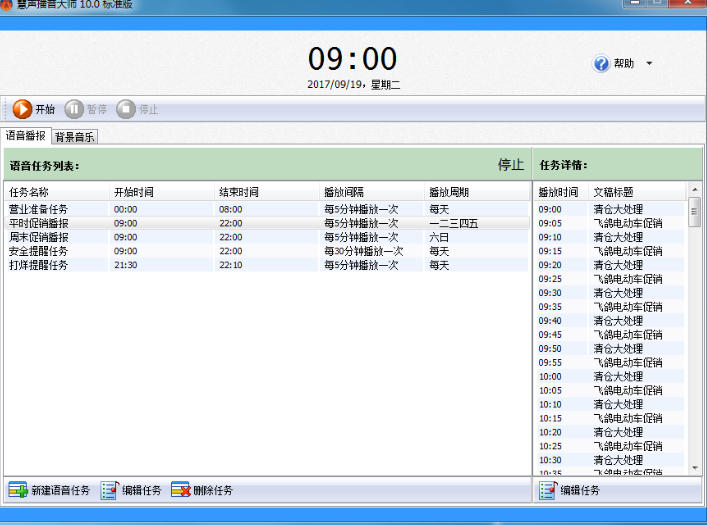Click the orange 开始 start play icon
The height and width of the screenshot is (525, 707).
point(22,109)
